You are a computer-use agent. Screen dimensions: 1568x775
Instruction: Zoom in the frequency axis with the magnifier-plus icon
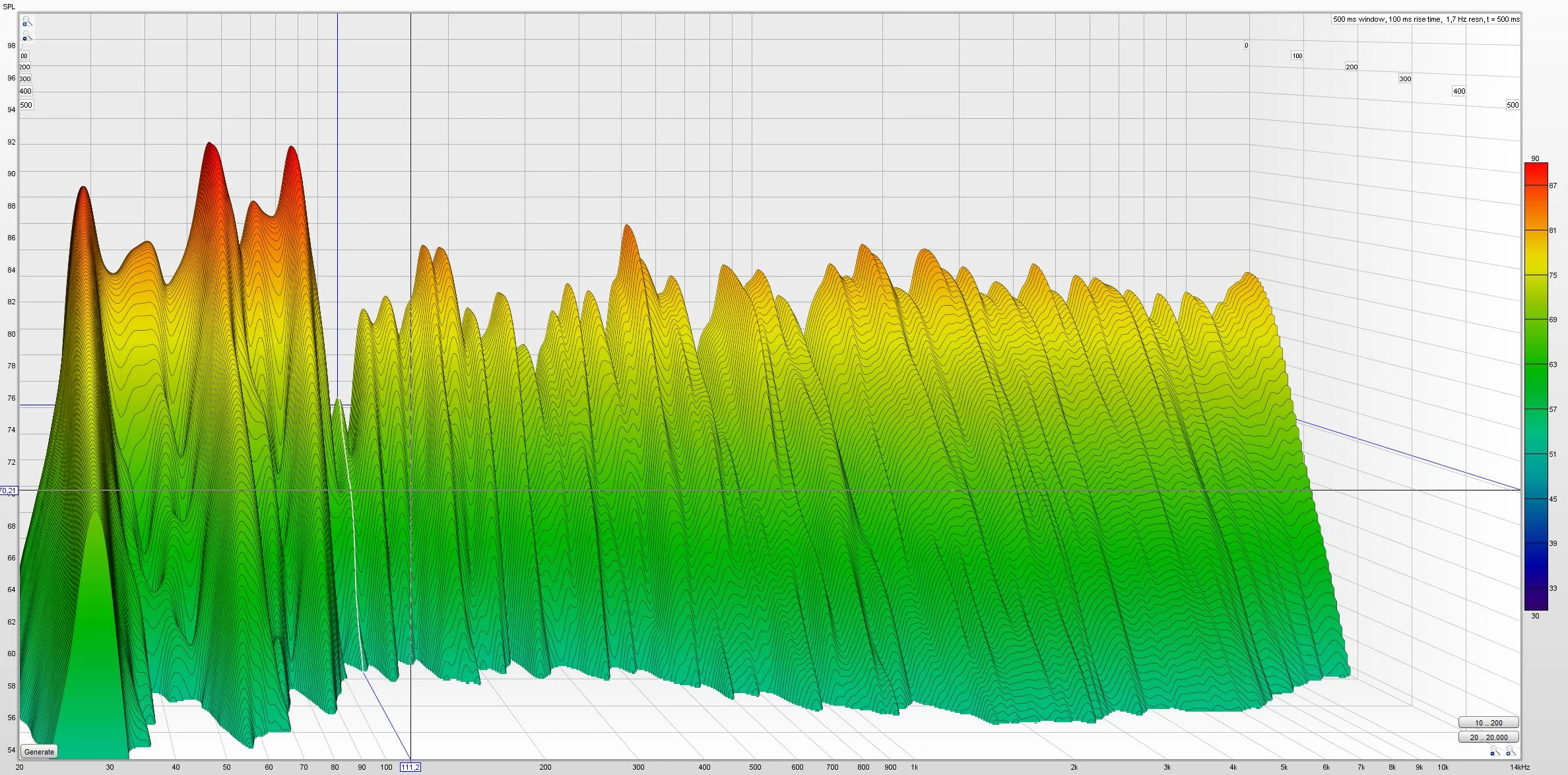[1511, 752]
